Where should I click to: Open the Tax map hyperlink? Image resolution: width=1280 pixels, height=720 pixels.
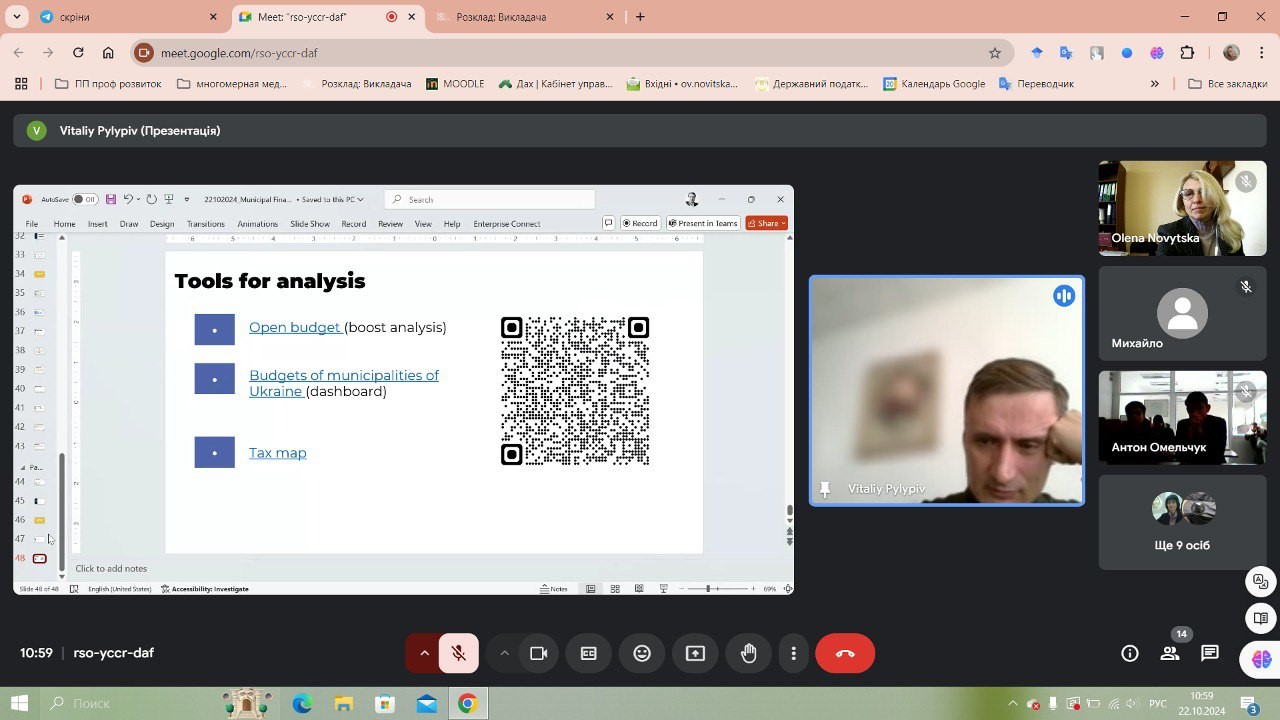pos(278,453)
